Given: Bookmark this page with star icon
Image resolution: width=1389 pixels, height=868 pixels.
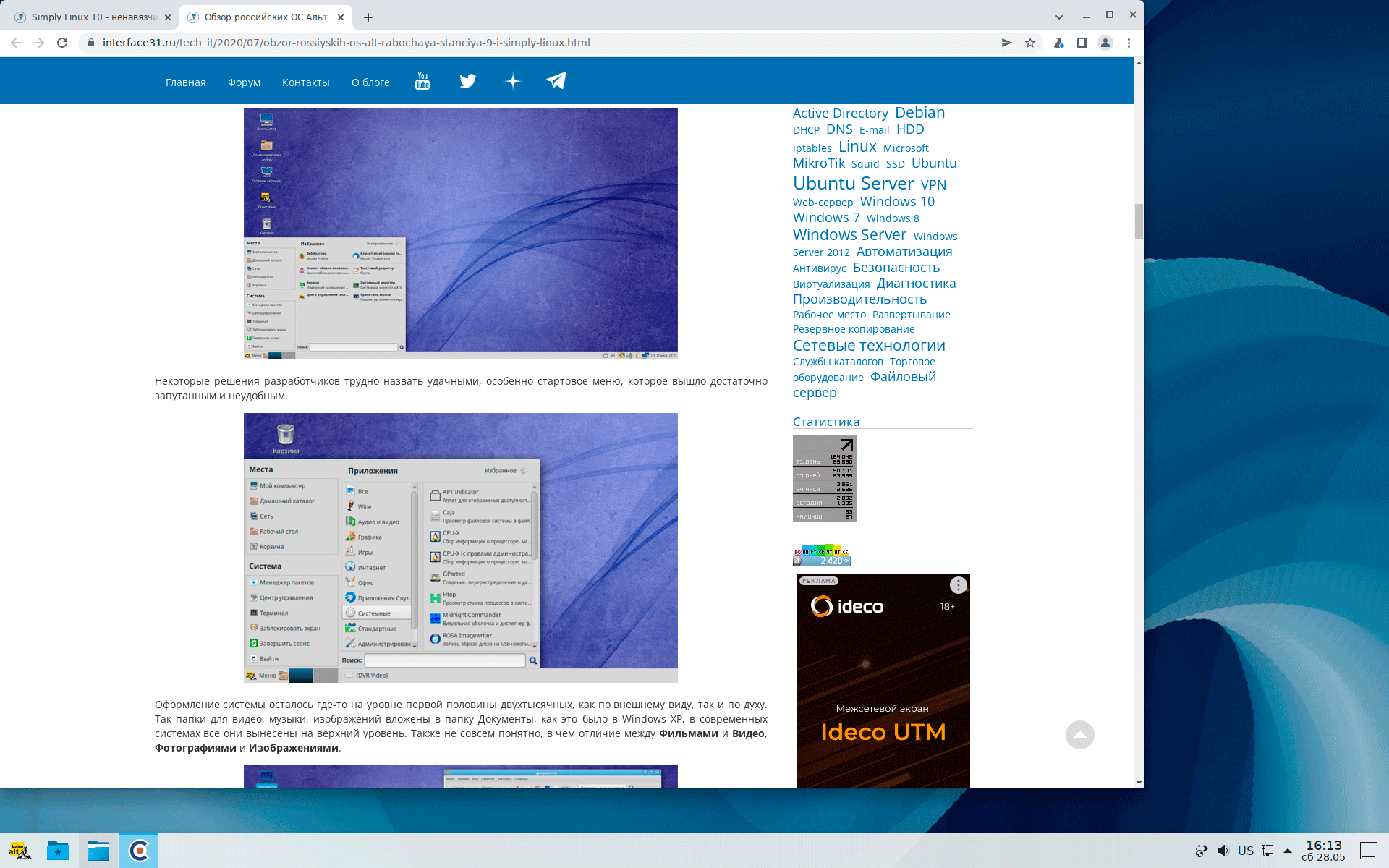Looking at the screenshot, I should point(1030,43).
